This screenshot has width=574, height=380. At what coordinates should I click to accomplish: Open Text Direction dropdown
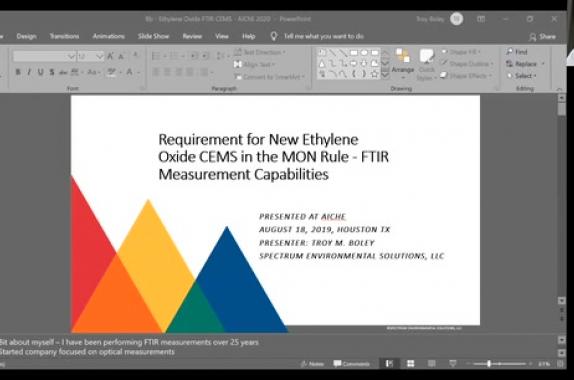pos(260,52)
